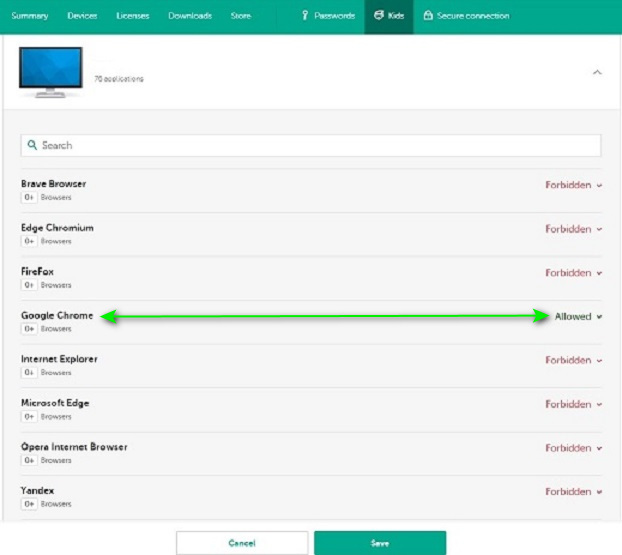Click the lock icon for Secure connection
622x555 pixels.
pos(428,15)
